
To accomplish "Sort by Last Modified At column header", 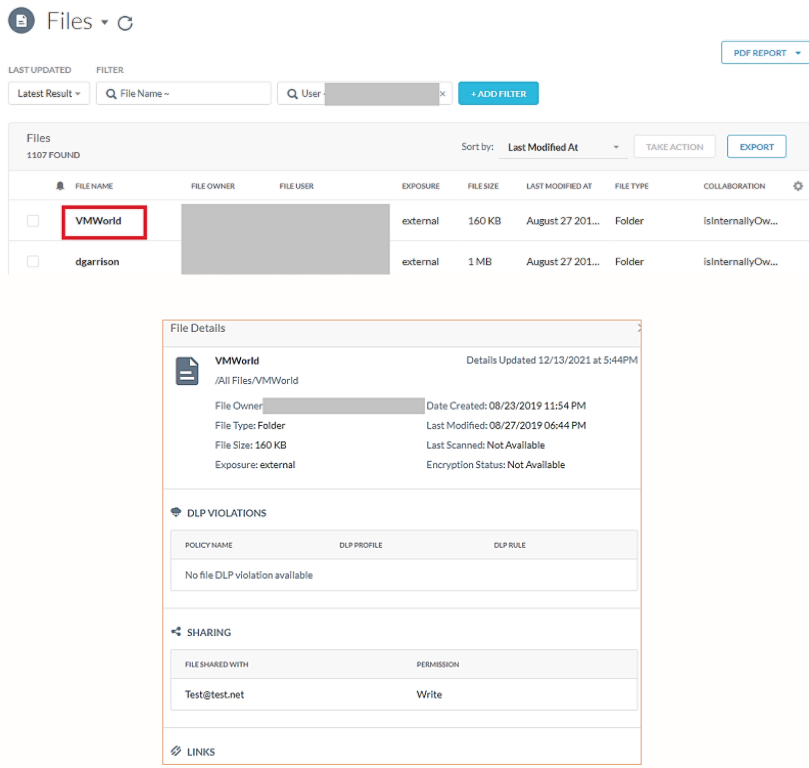I will click(x=559, y=186).
